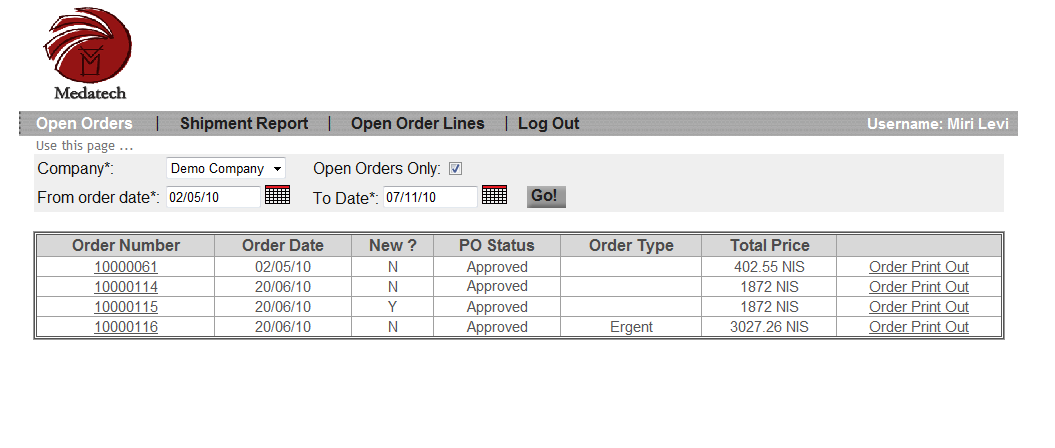This screenshot has height=448, width=1055.
Task: Open calendar picker for From order date
Action: click(x=277, y=196)
